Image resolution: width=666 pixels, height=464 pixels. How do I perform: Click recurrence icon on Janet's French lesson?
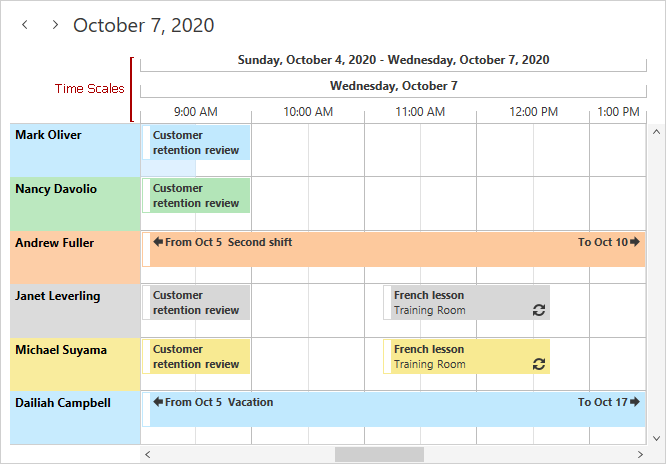(539, 310)
